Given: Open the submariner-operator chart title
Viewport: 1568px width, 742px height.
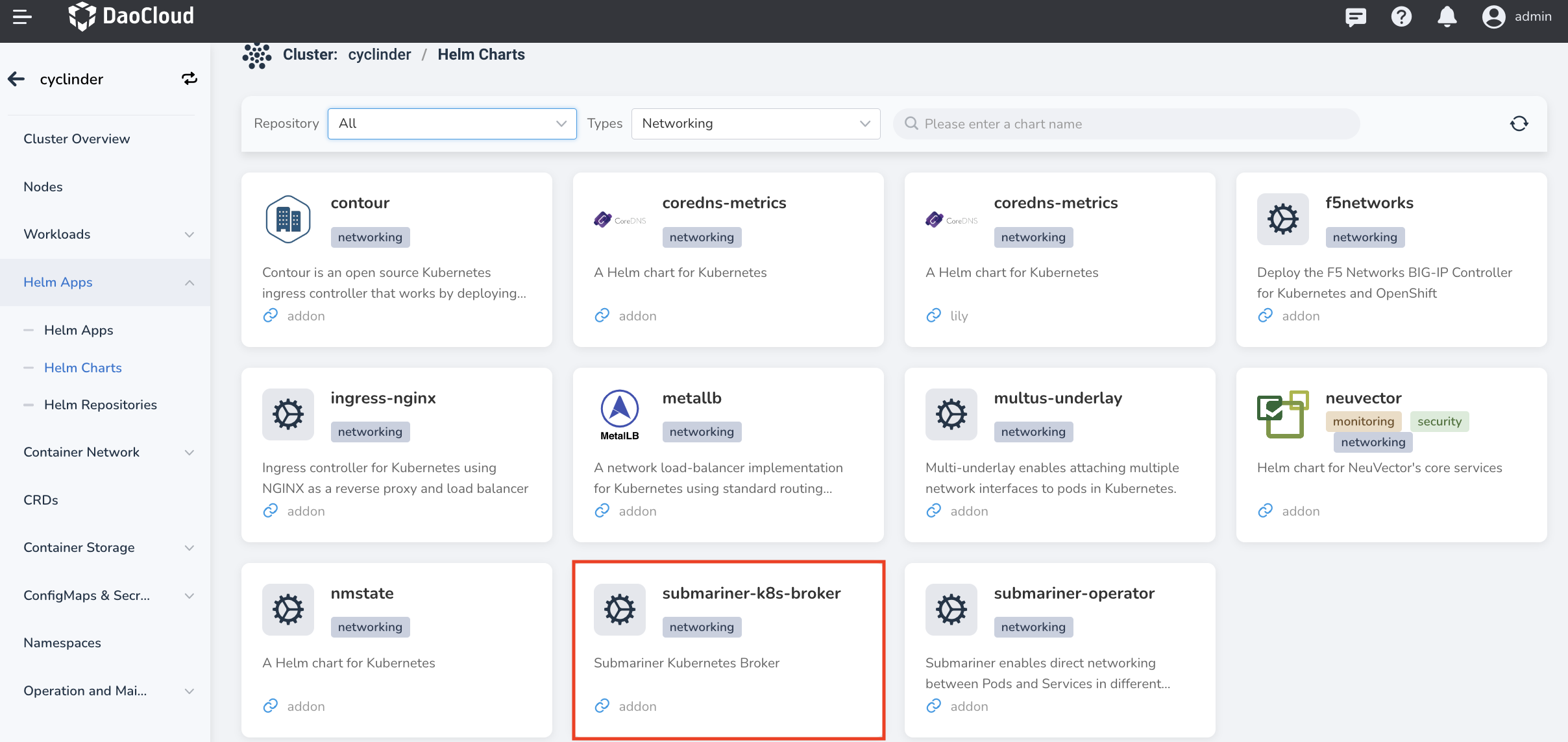Looking at the screenshot, I should (x=1074, y=593).
